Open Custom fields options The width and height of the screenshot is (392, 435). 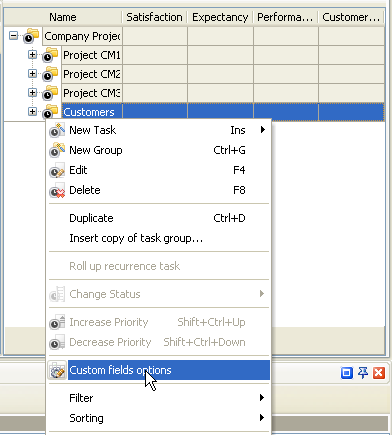click(158, 370)
